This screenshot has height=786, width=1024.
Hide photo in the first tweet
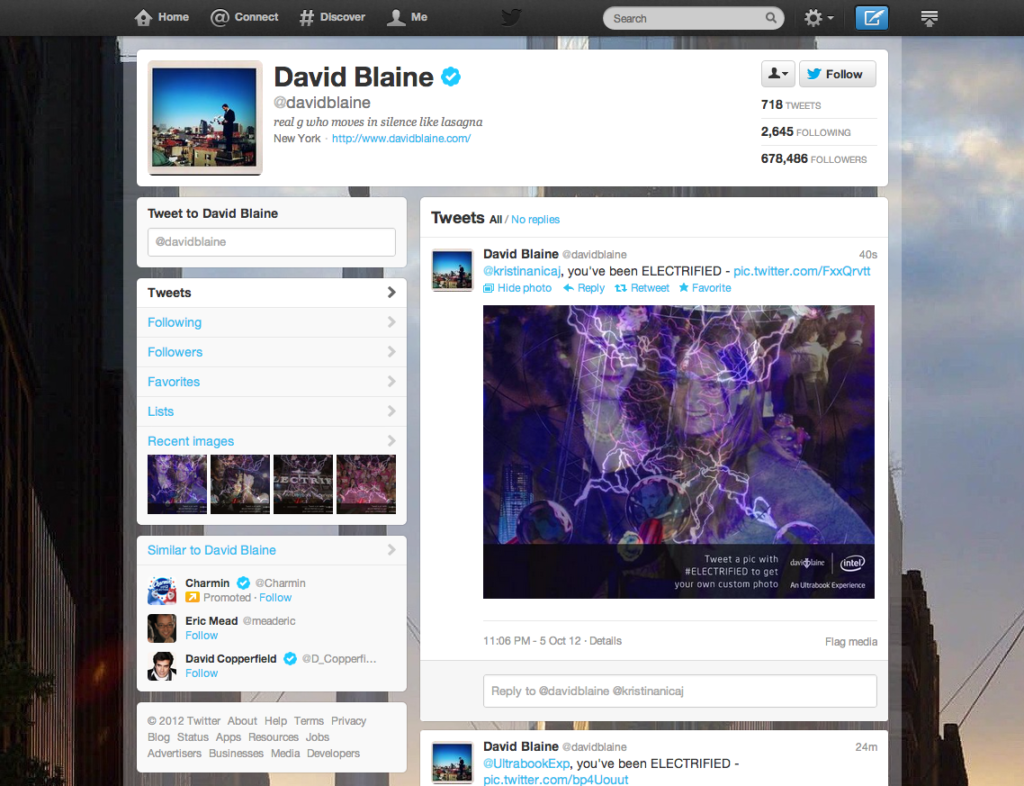(x=517, y=288)
